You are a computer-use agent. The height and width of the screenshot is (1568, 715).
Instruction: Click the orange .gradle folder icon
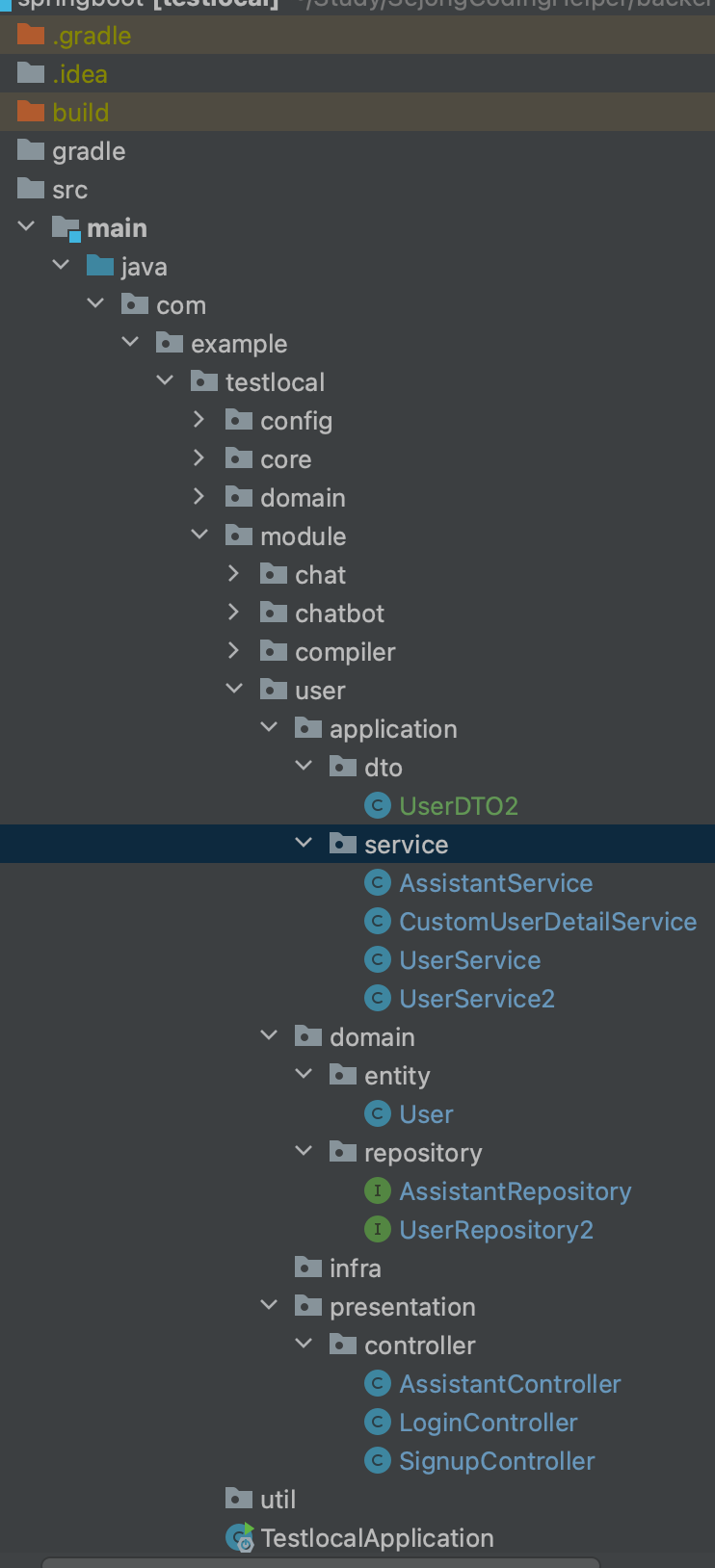tap(31, 35)
